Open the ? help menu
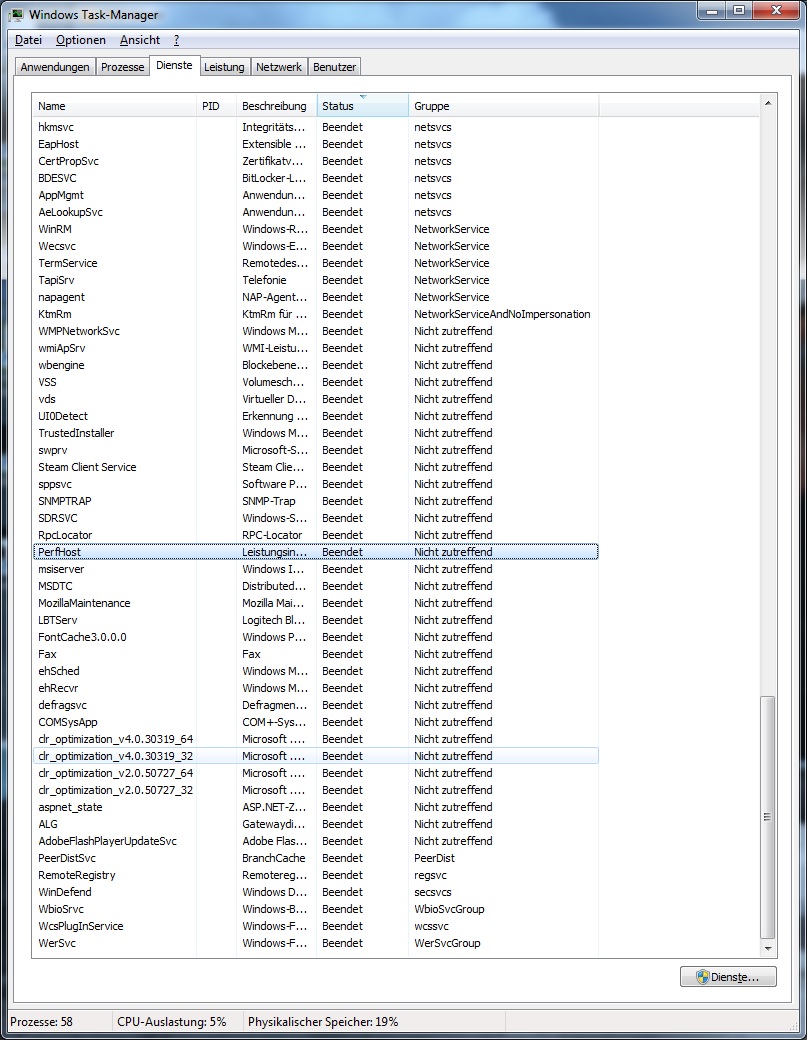Viewport: 807px width, 1040px height. 176,40
